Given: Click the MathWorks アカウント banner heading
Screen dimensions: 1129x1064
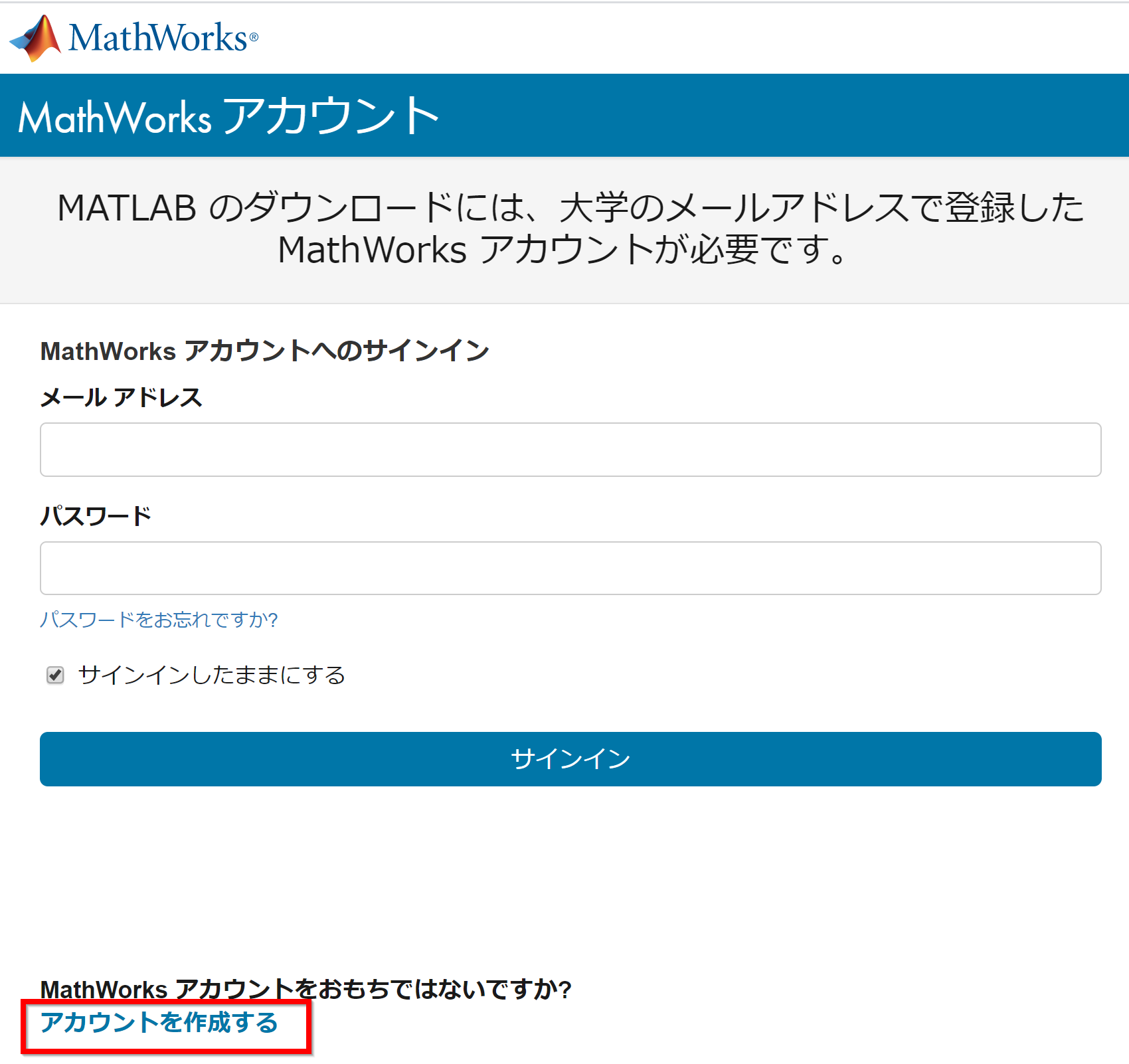Looking at the screenshot, I should point(228,116).
